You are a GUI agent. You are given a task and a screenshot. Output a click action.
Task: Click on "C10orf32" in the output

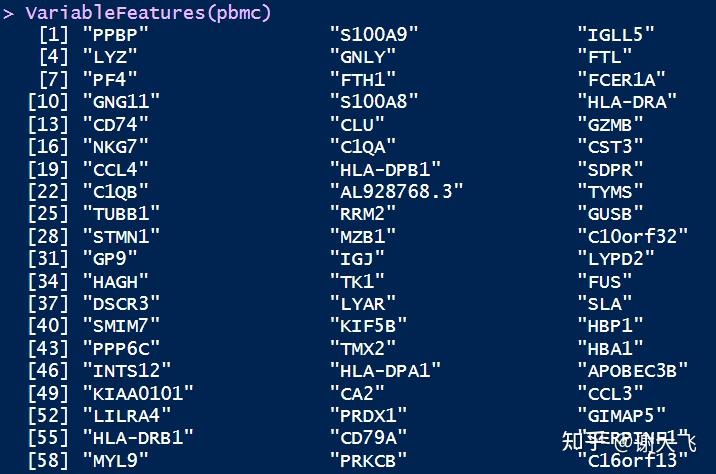click(632, 236)
